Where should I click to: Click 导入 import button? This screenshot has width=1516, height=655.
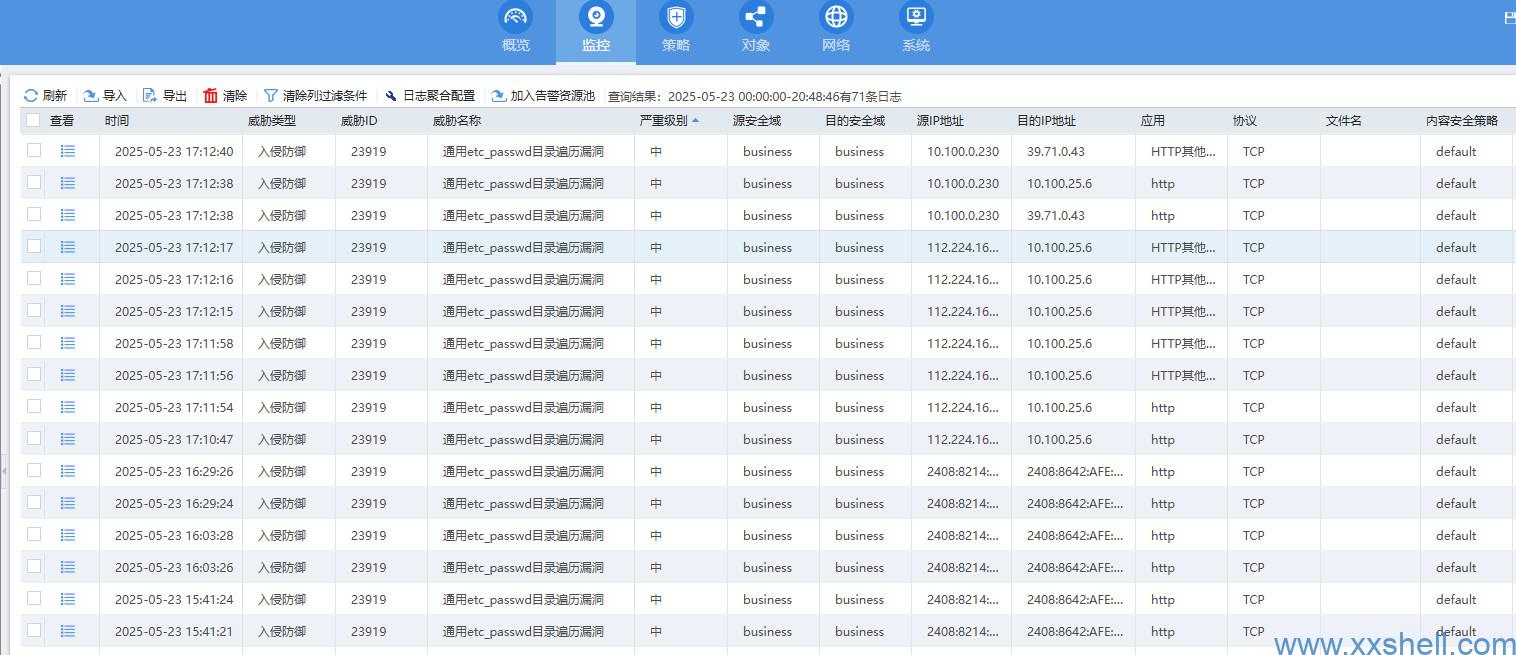105,96
